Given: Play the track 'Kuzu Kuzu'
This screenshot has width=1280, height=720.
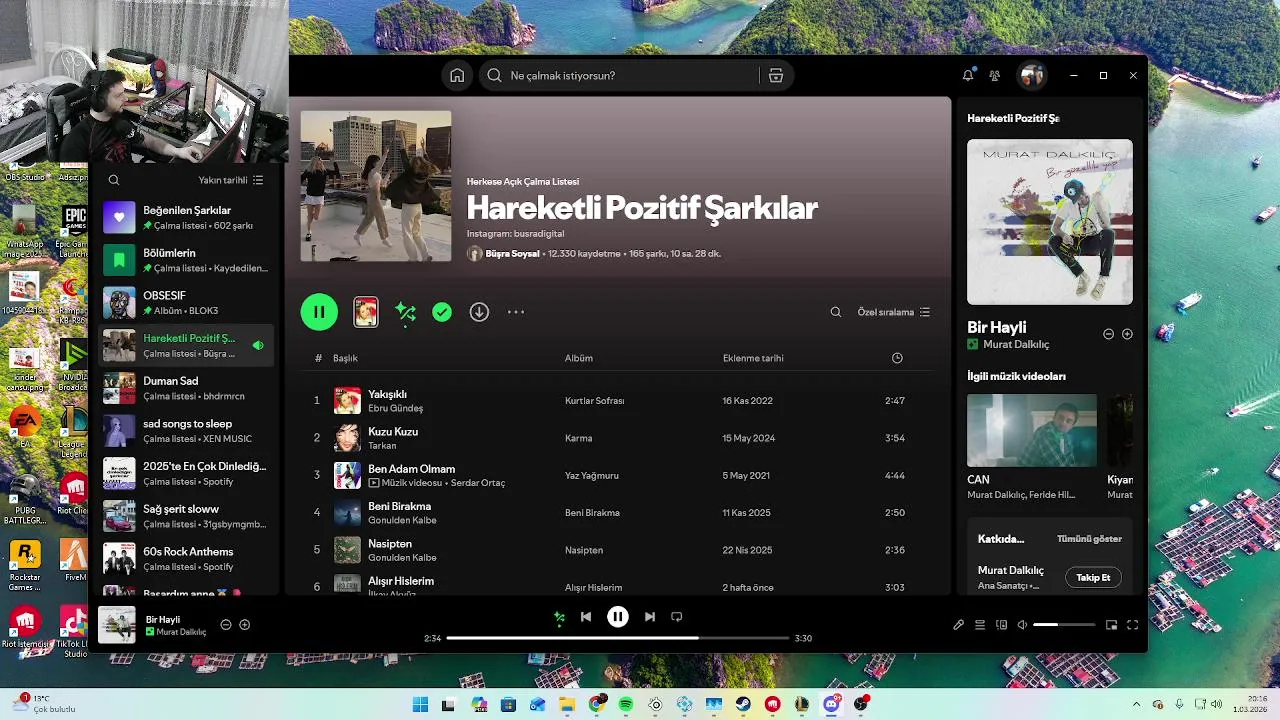Looking at the screenshot, I should 619,438.
